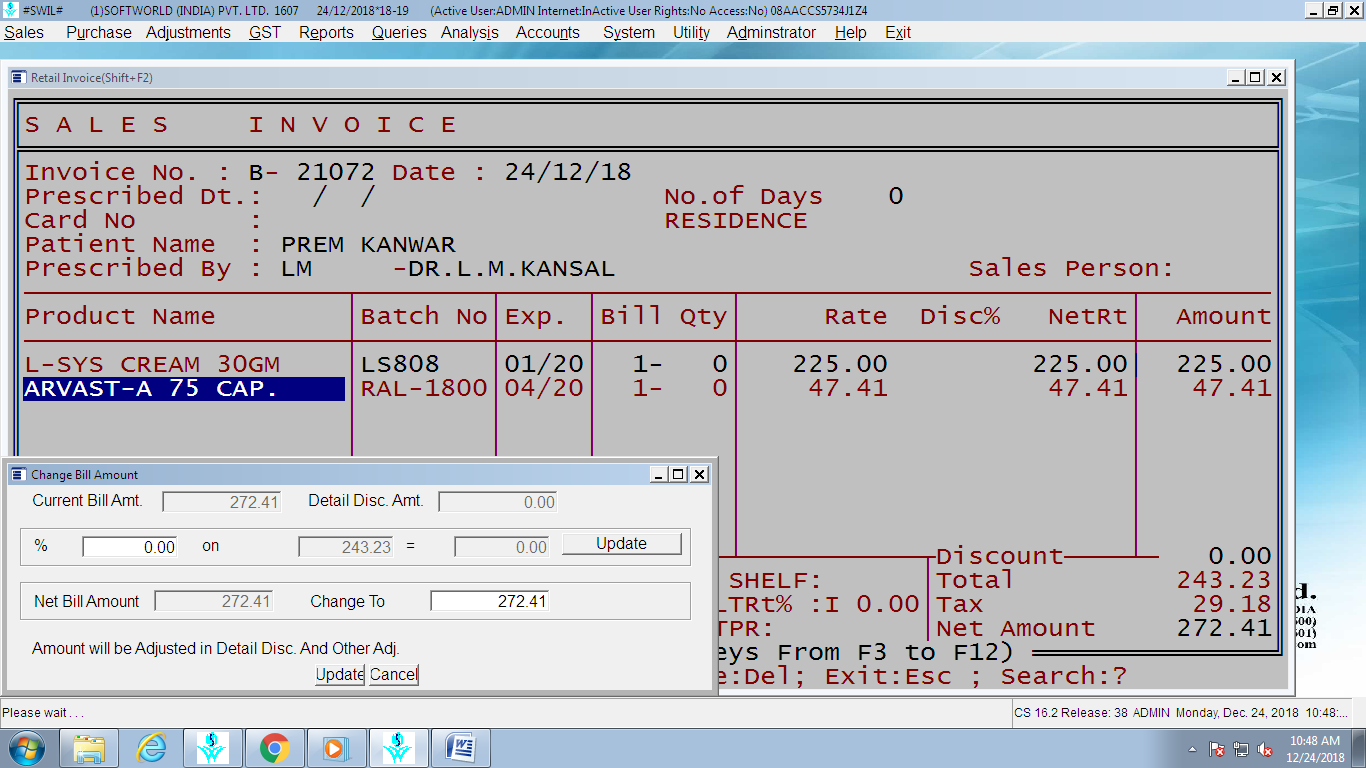
Task: Minimize the Retail Invoice window
Action: tap(1237, 77)
